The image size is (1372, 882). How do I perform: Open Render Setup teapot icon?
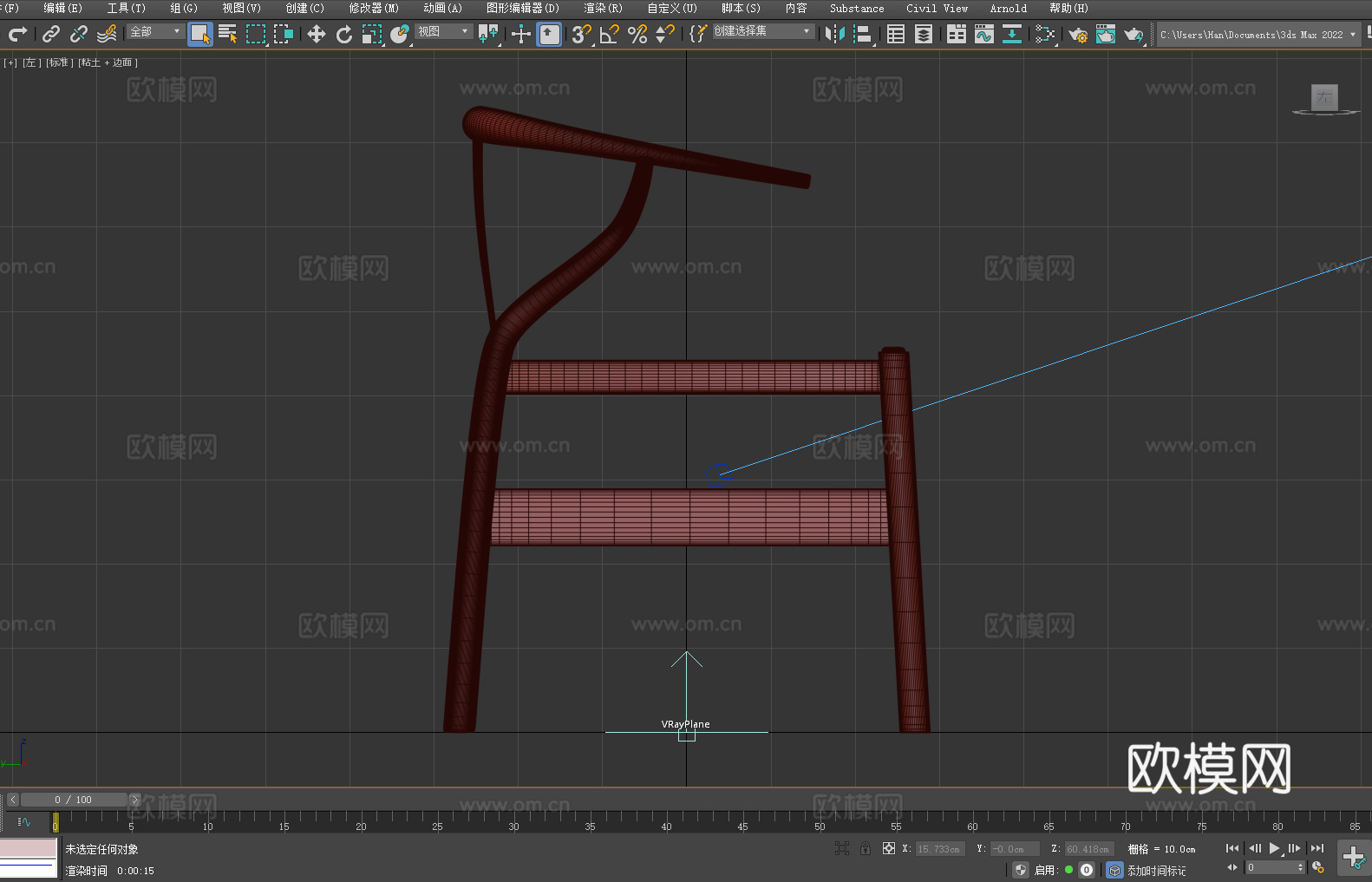tap(1078, 34)
